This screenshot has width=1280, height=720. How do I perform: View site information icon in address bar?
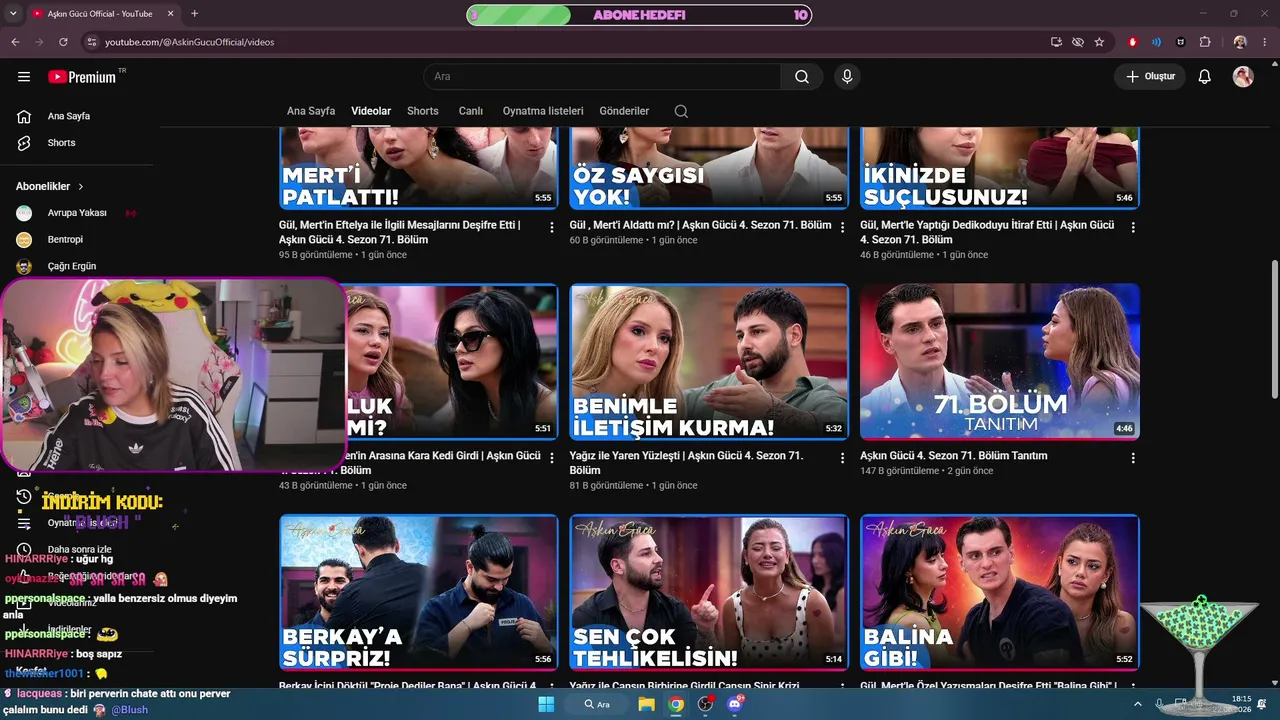click(x=91, y=42)
